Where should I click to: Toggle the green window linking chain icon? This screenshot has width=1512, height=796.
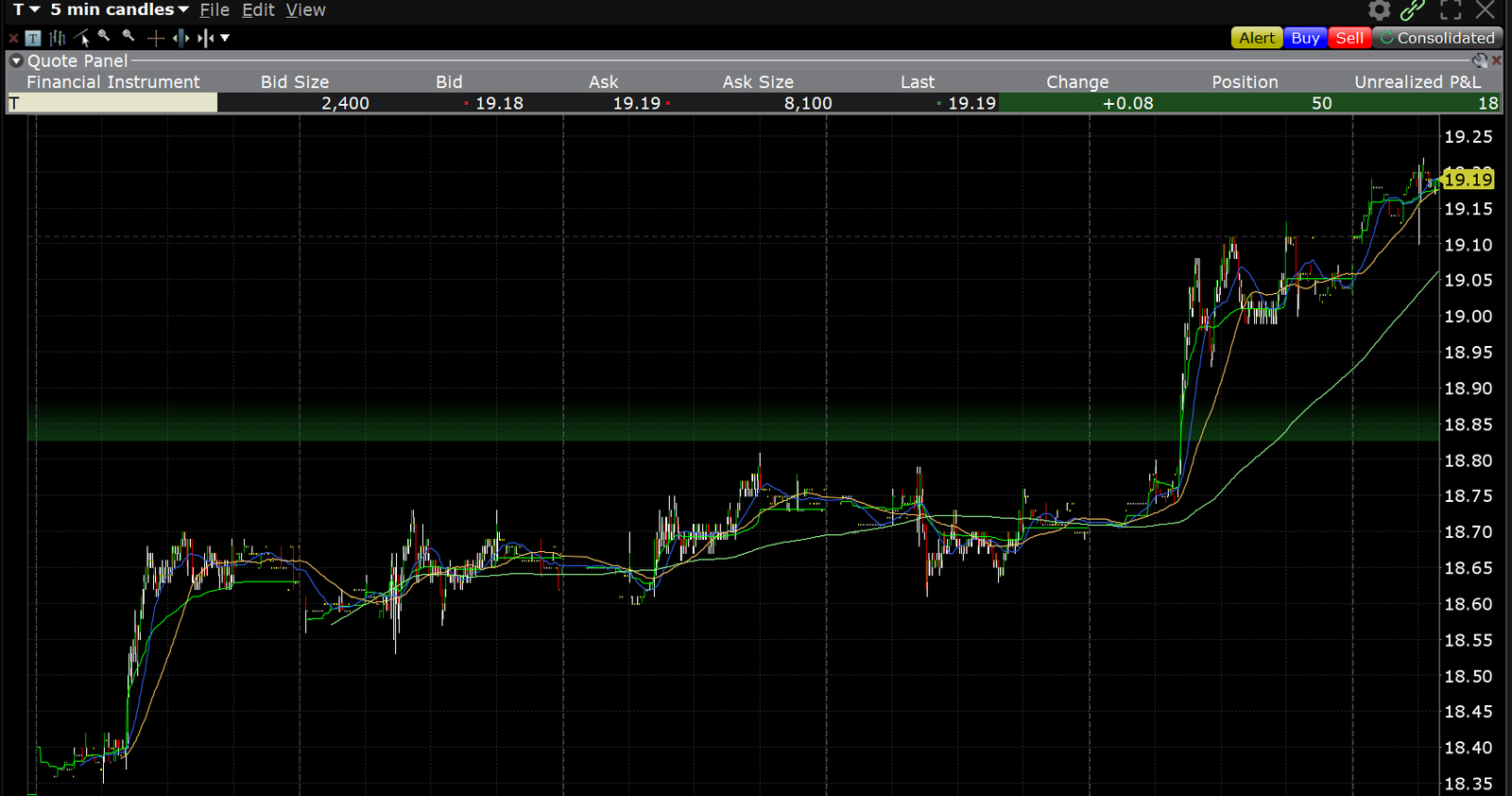coord(1412,10)
